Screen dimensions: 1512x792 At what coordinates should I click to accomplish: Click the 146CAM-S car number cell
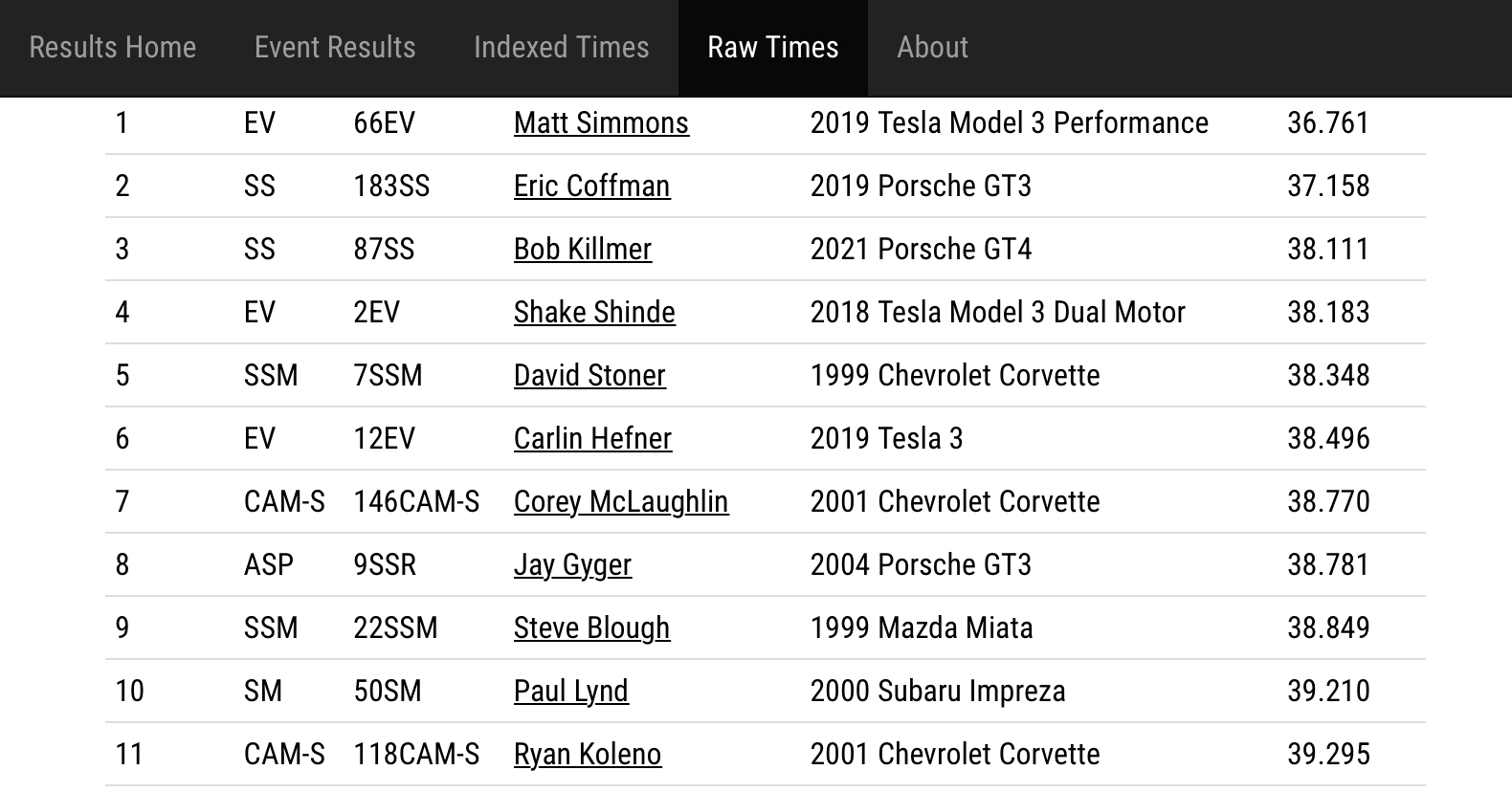pyautogui.click(x=416, y=502)
